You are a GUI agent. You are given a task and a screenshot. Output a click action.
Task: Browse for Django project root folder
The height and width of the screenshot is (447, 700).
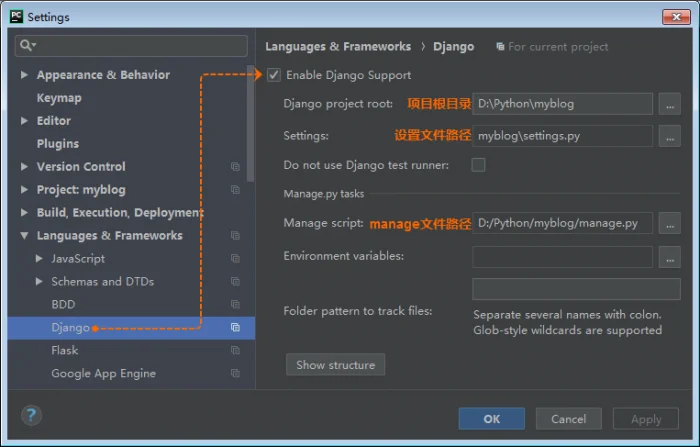[x=670, y=104]
